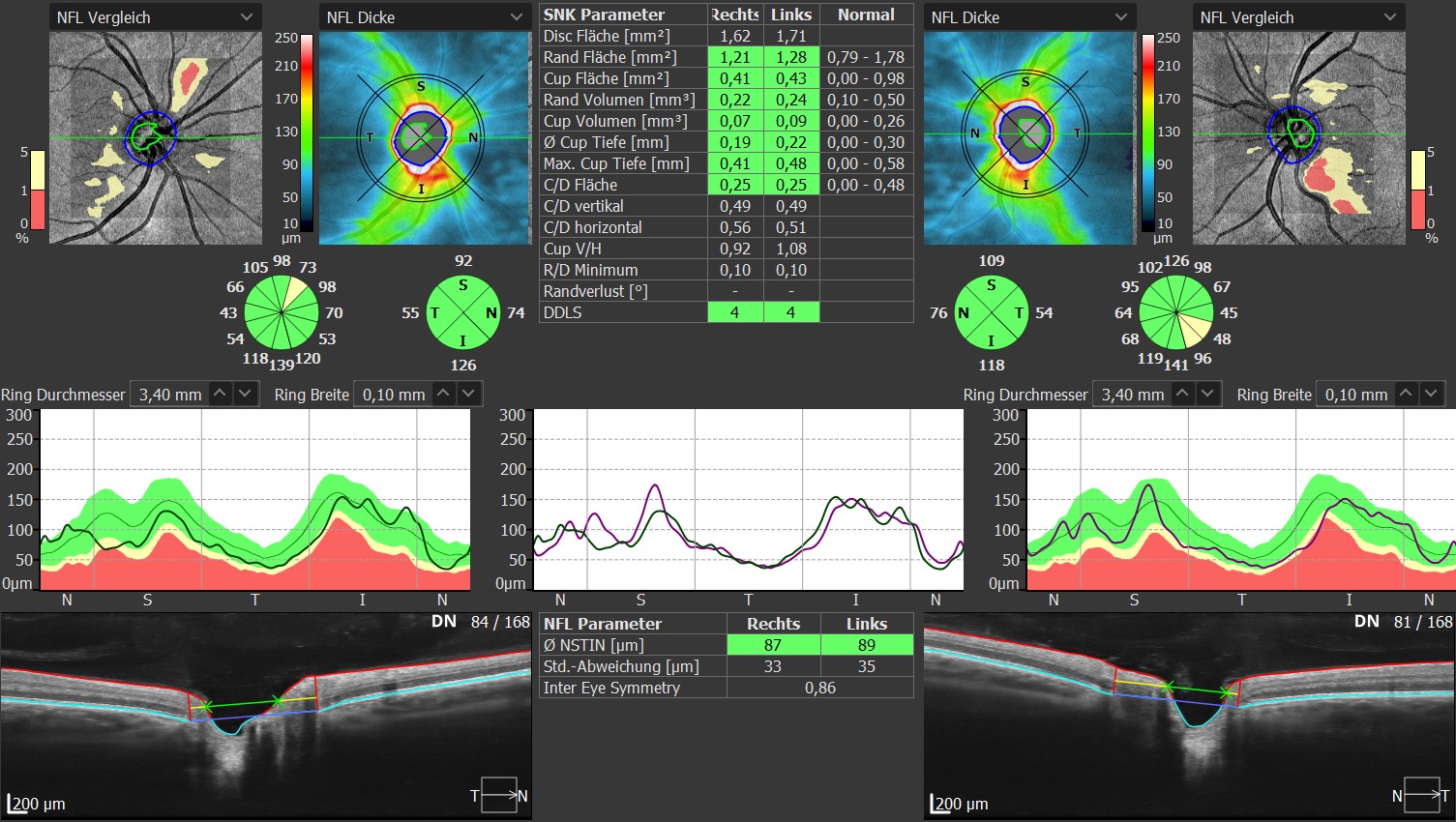Screen dimensions: 1456x822
Task: Click the right Ring Breite 0,10 mm field
Action: [1354, 395]
